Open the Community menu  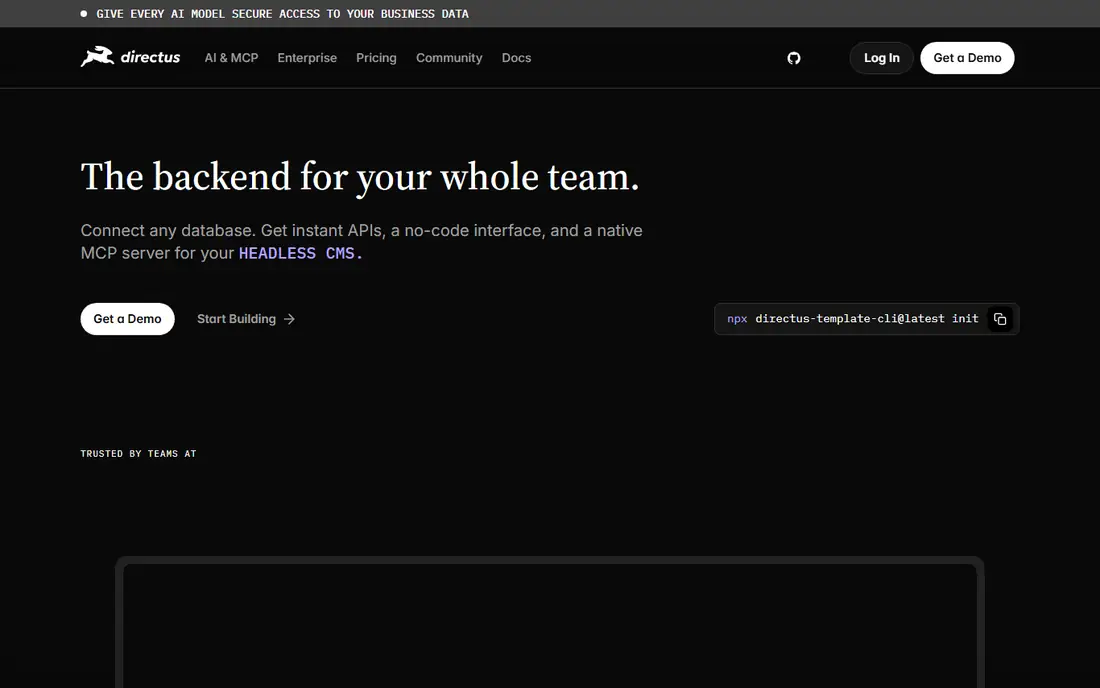pos(449,58)
